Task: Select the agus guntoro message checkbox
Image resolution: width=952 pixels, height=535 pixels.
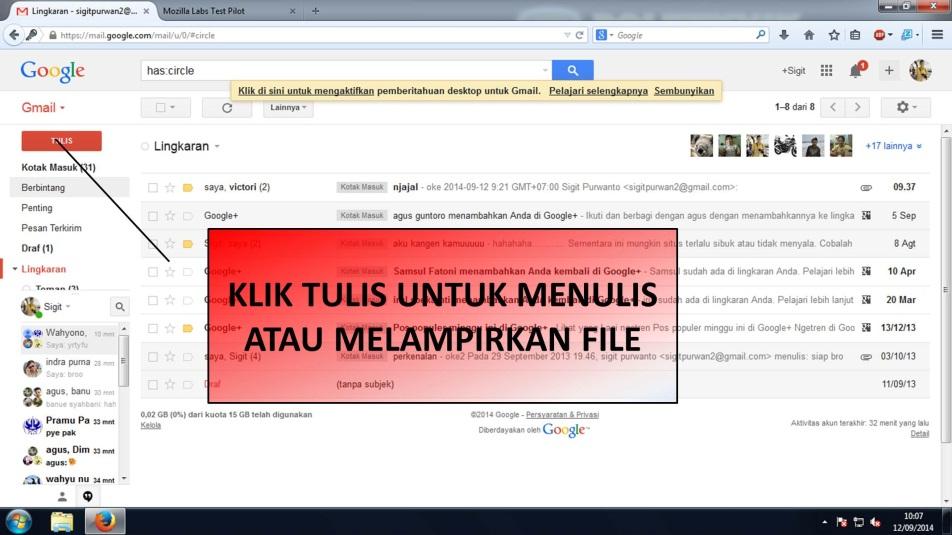Action: coord(153,216)
